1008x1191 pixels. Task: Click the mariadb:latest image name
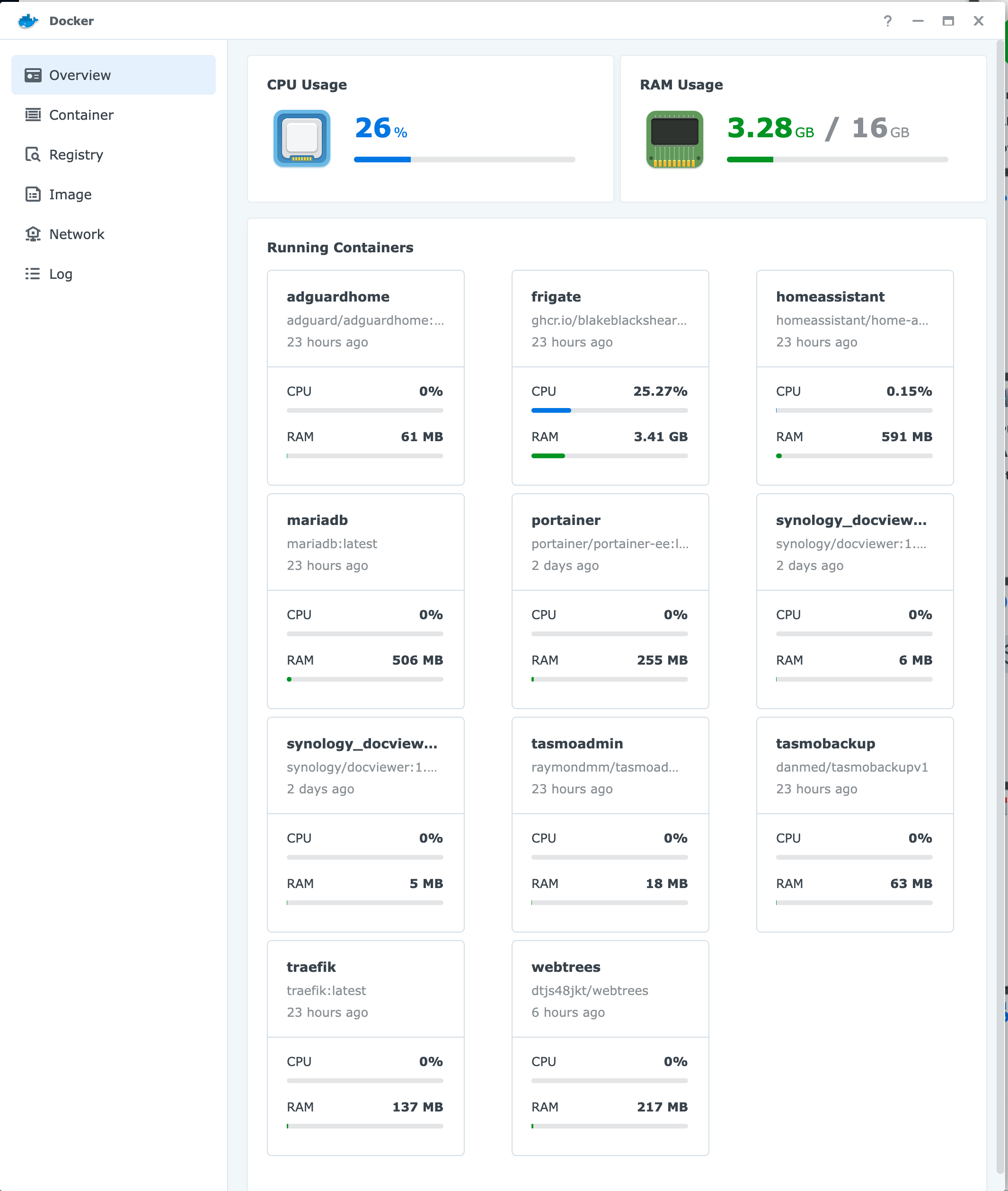(332, 543)
